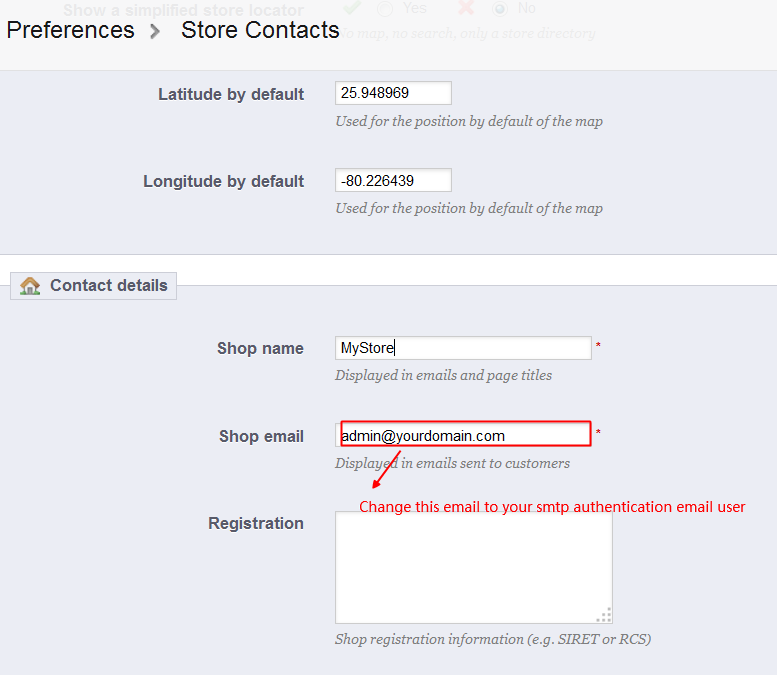Select Yes for simplified store locator
This screenshot has height=675, width=777.
coord(385,8)
